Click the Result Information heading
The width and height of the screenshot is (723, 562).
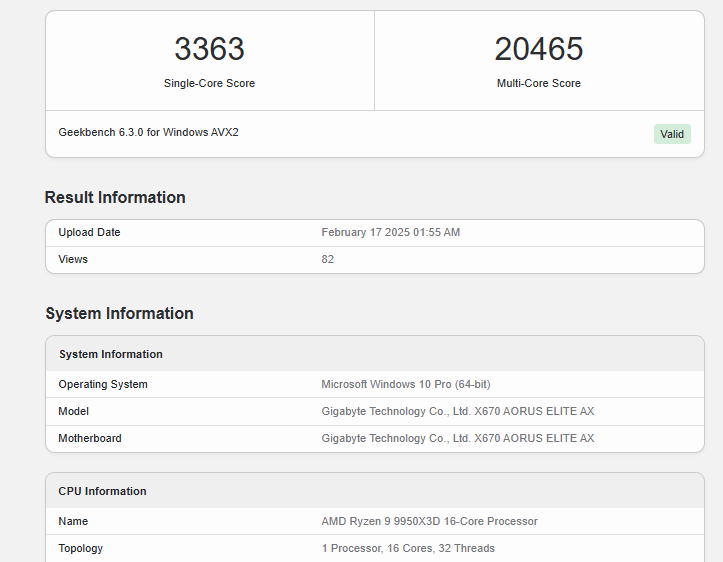(115, 197)
